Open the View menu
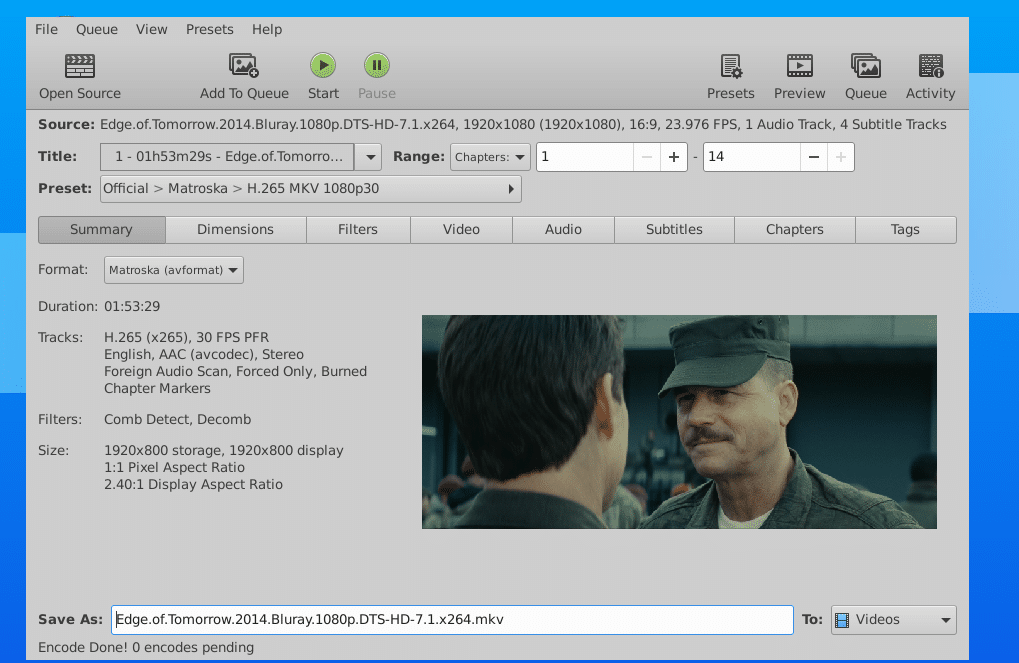 151,29
